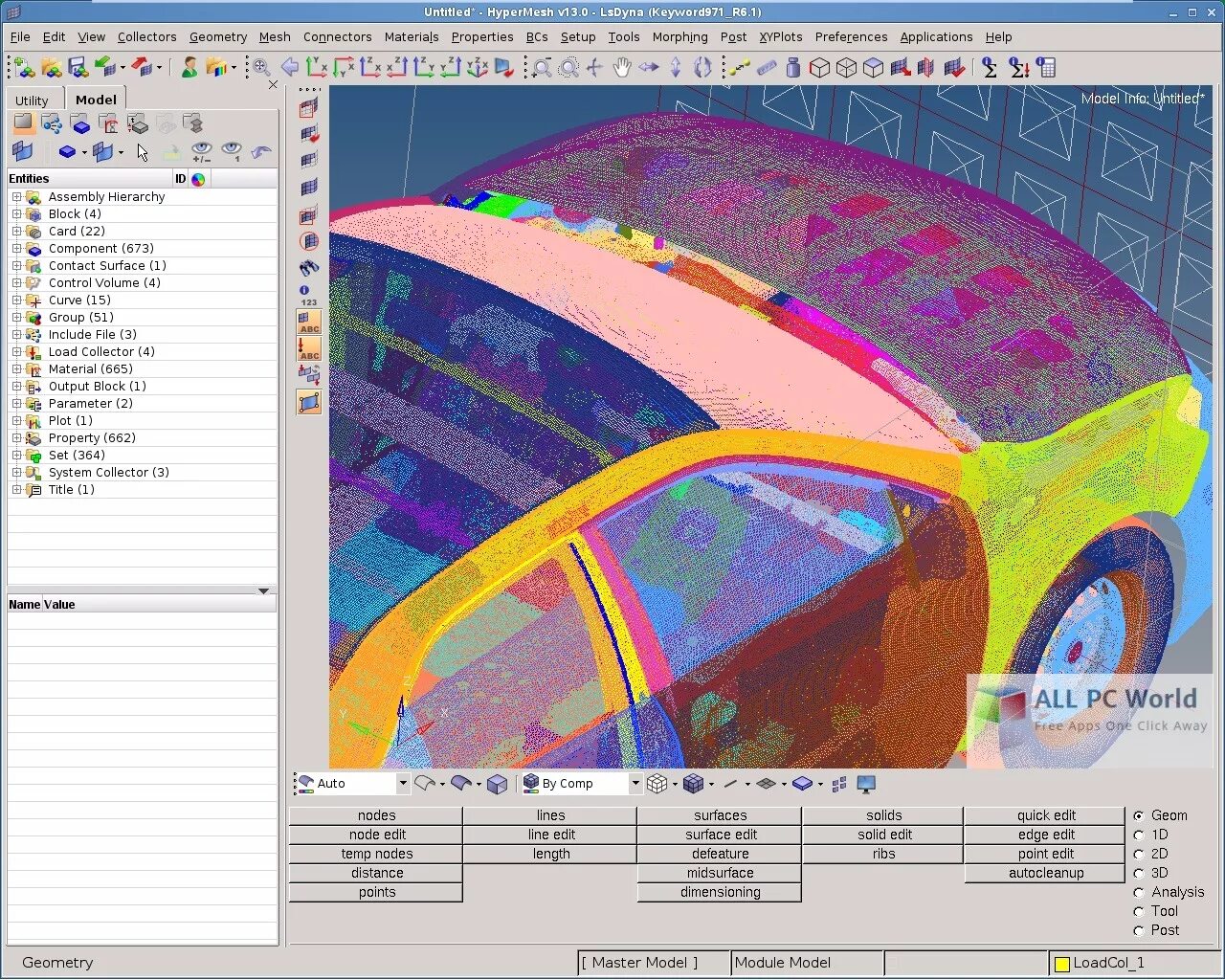The width and height of the screenshot is (1225, 980).
Task: Select the 2D radio button
Action: [x=1139, y=855]
